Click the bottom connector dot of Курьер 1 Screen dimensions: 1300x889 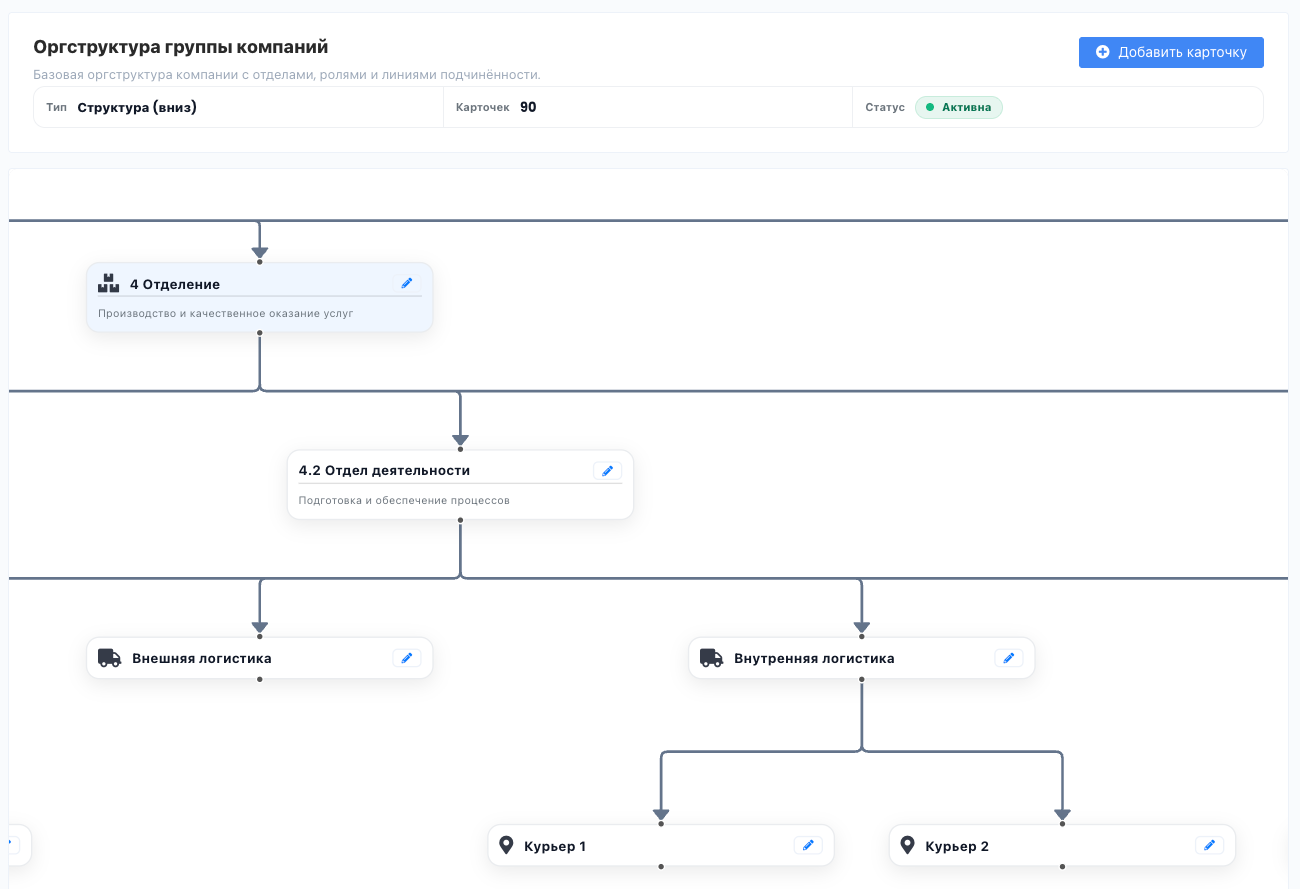(x=661, y=866)
